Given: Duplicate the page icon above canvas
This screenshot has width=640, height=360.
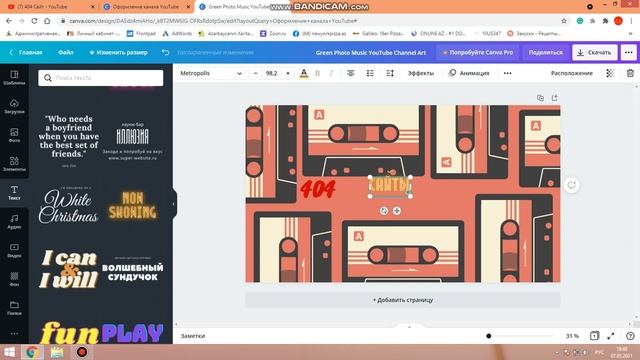Looking at the screenshot, I should pos(540,98).
